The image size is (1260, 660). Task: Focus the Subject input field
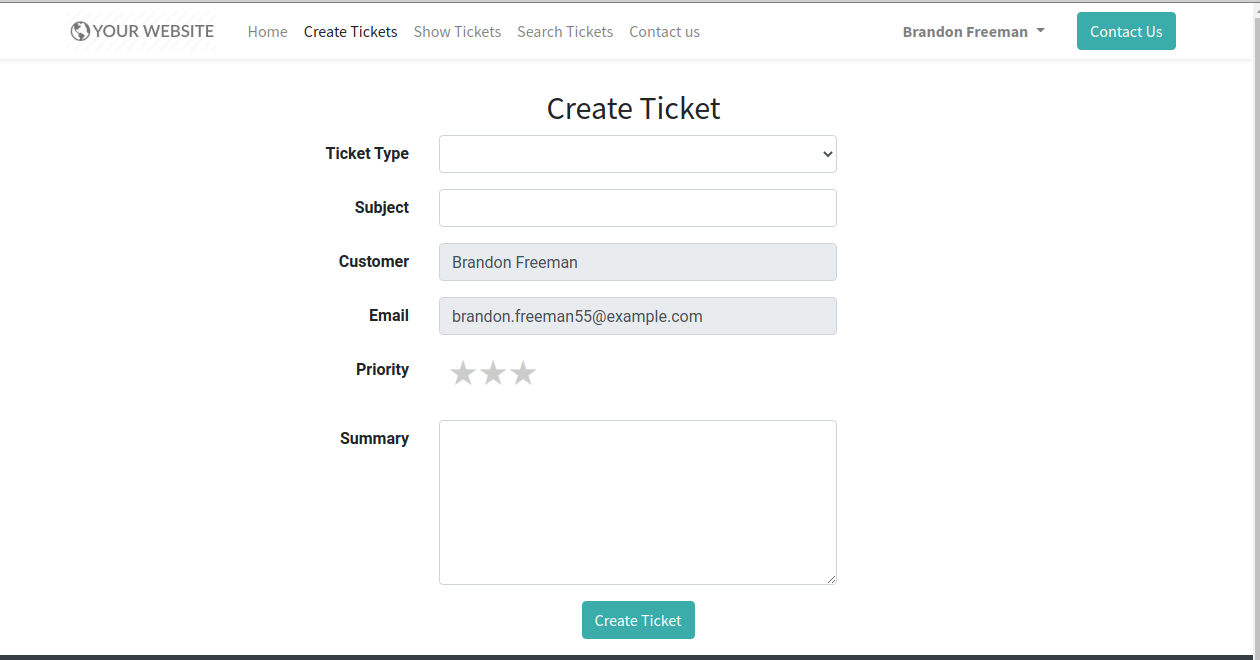[638, 208]
